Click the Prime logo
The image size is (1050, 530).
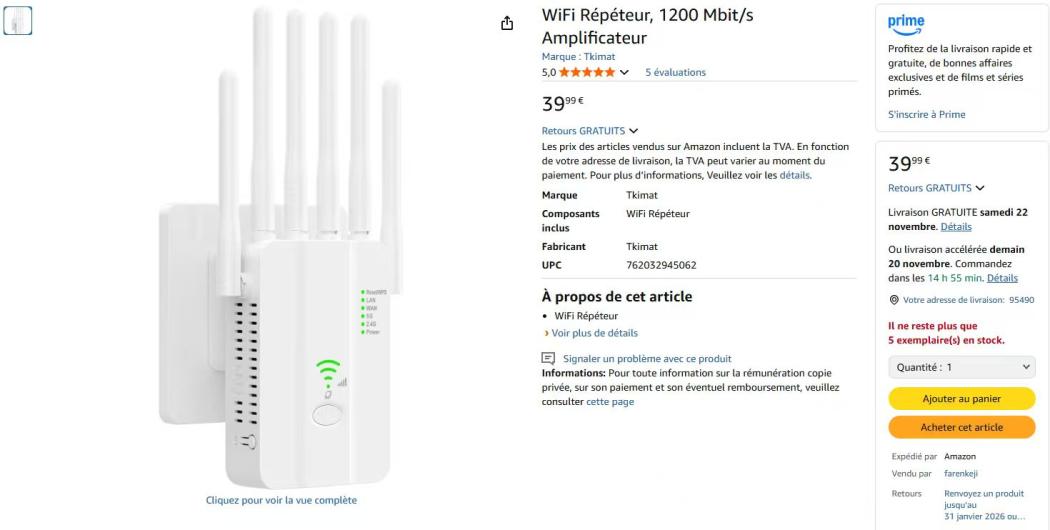(x=906, y=23)
